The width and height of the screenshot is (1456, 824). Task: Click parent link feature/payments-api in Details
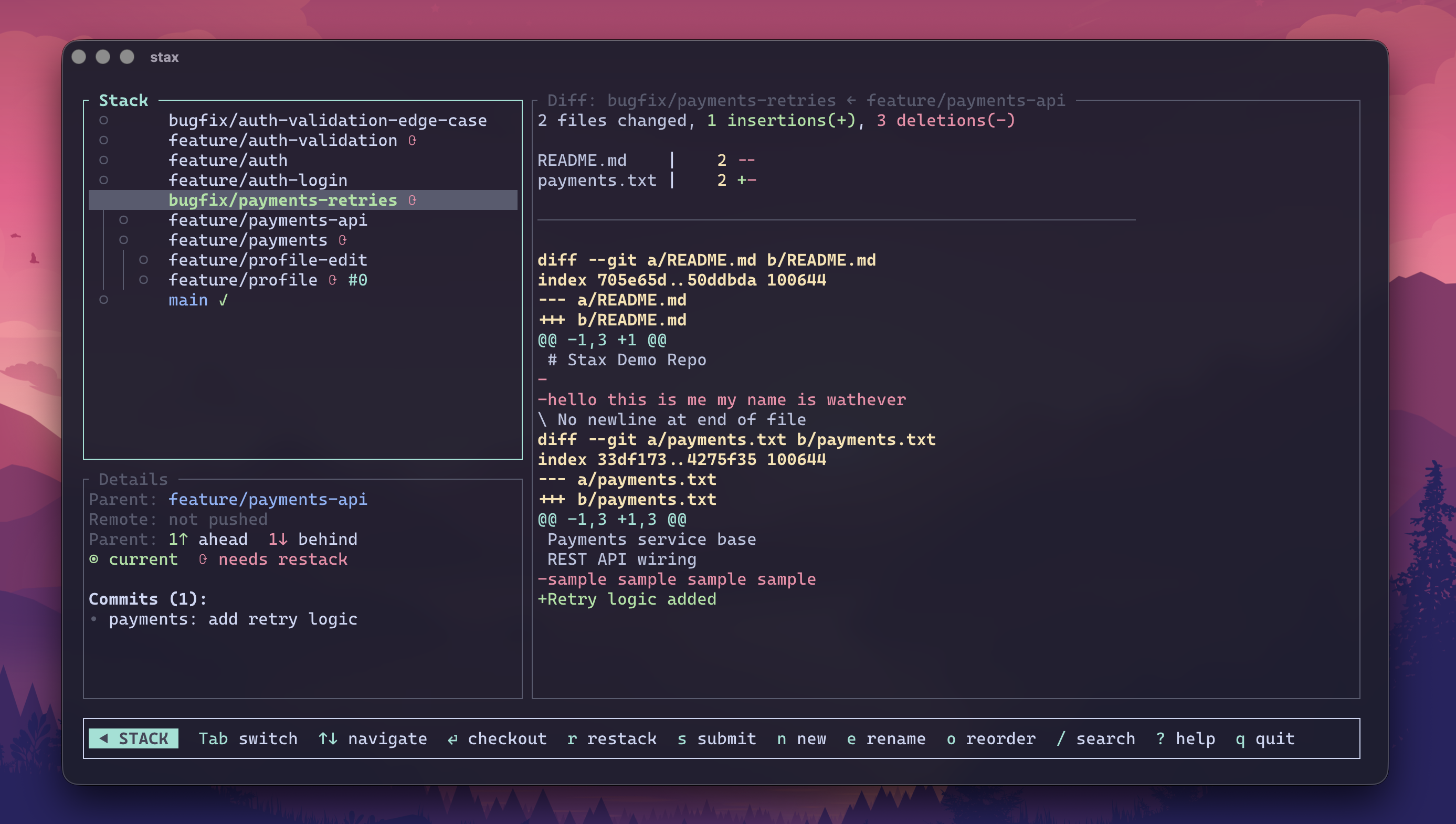[x=268, y=499]
